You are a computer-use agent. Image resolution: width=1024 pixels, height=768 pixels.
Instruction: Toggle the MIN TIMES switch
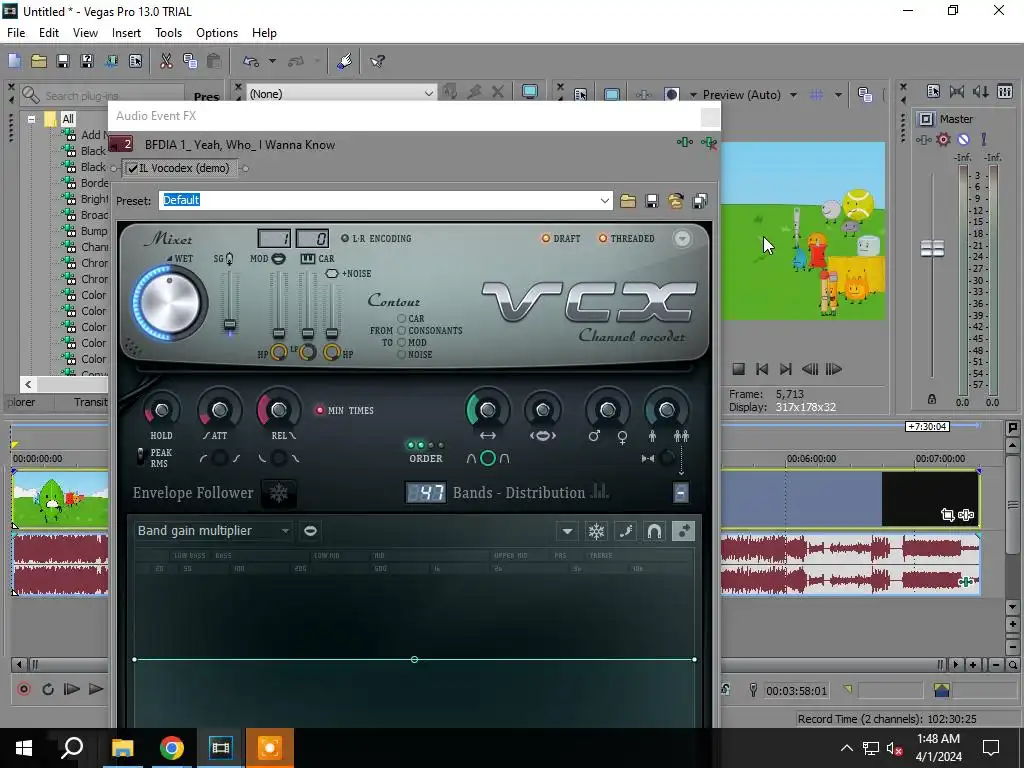tap(320, 410)
